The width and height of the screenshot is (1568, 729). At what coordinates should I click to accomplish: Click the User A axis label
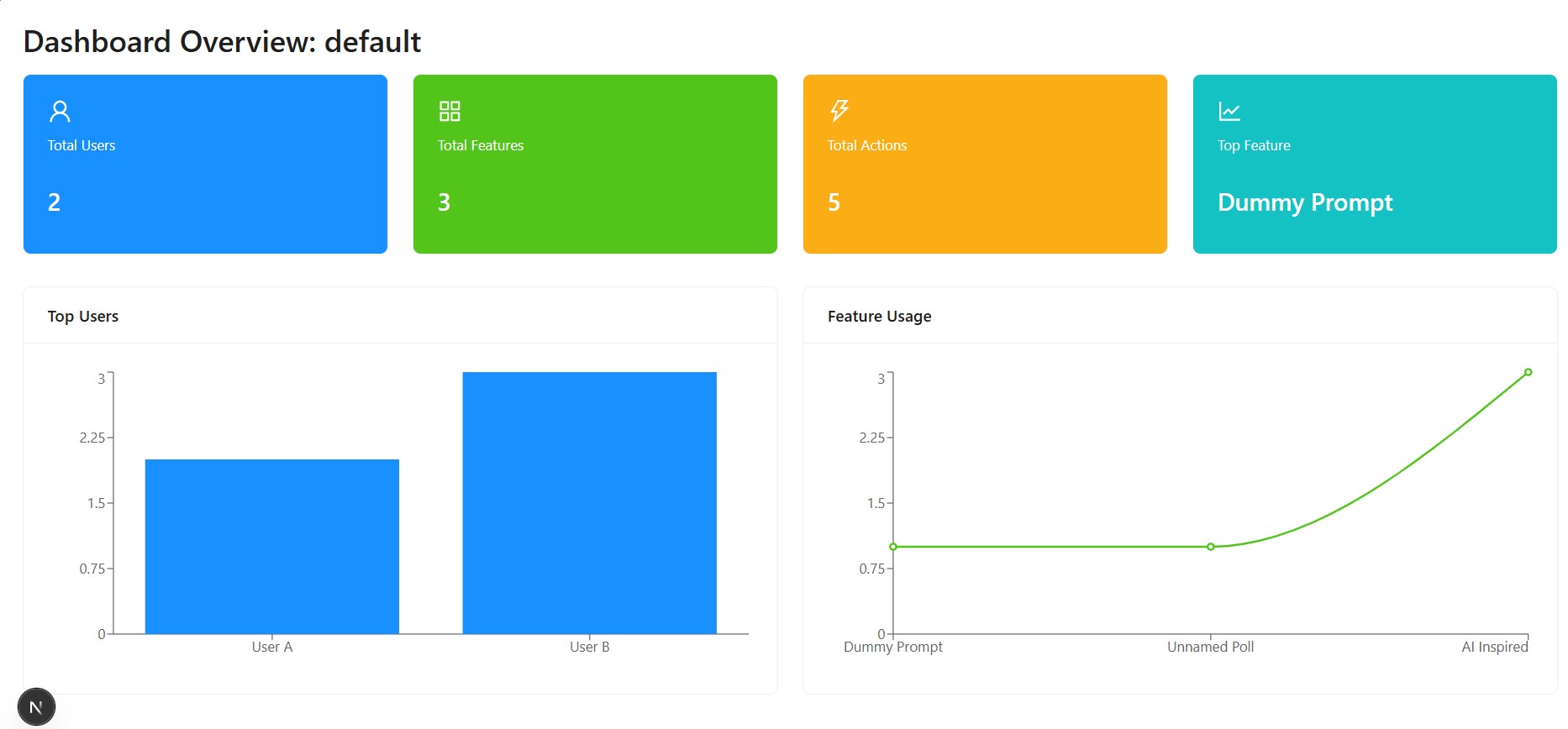(x=272, y=647)
